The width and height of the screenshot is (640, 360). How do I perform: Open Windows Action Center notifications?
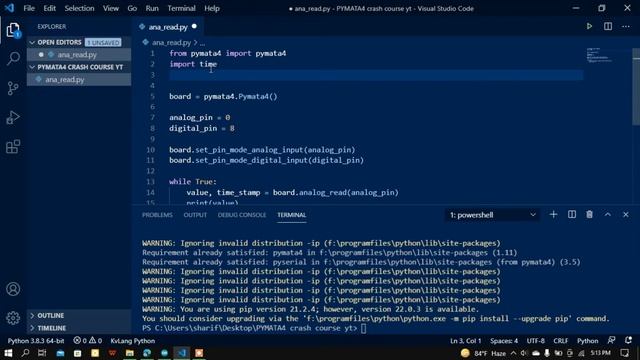coord(624,353)
